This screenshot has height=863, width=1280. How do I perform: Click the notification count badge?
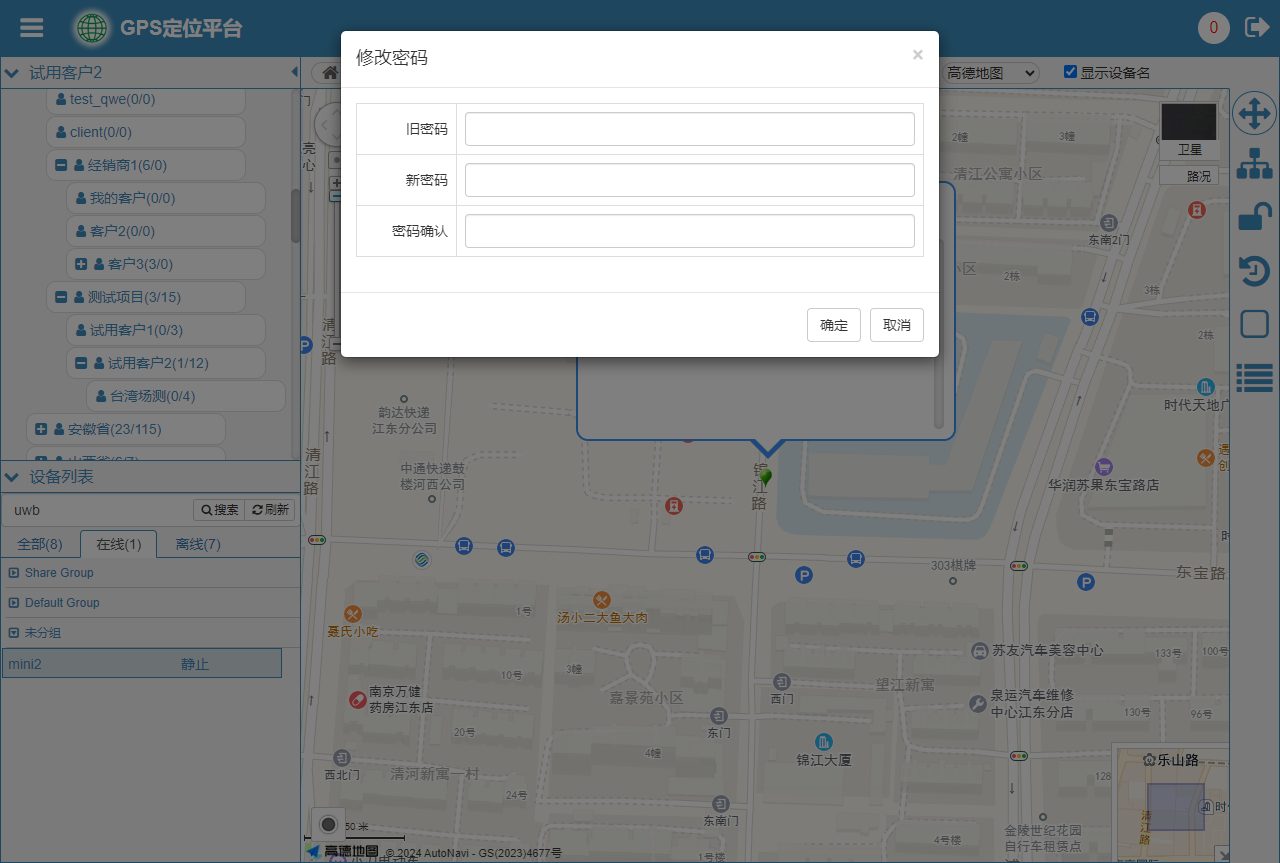tap(1213, 28)
